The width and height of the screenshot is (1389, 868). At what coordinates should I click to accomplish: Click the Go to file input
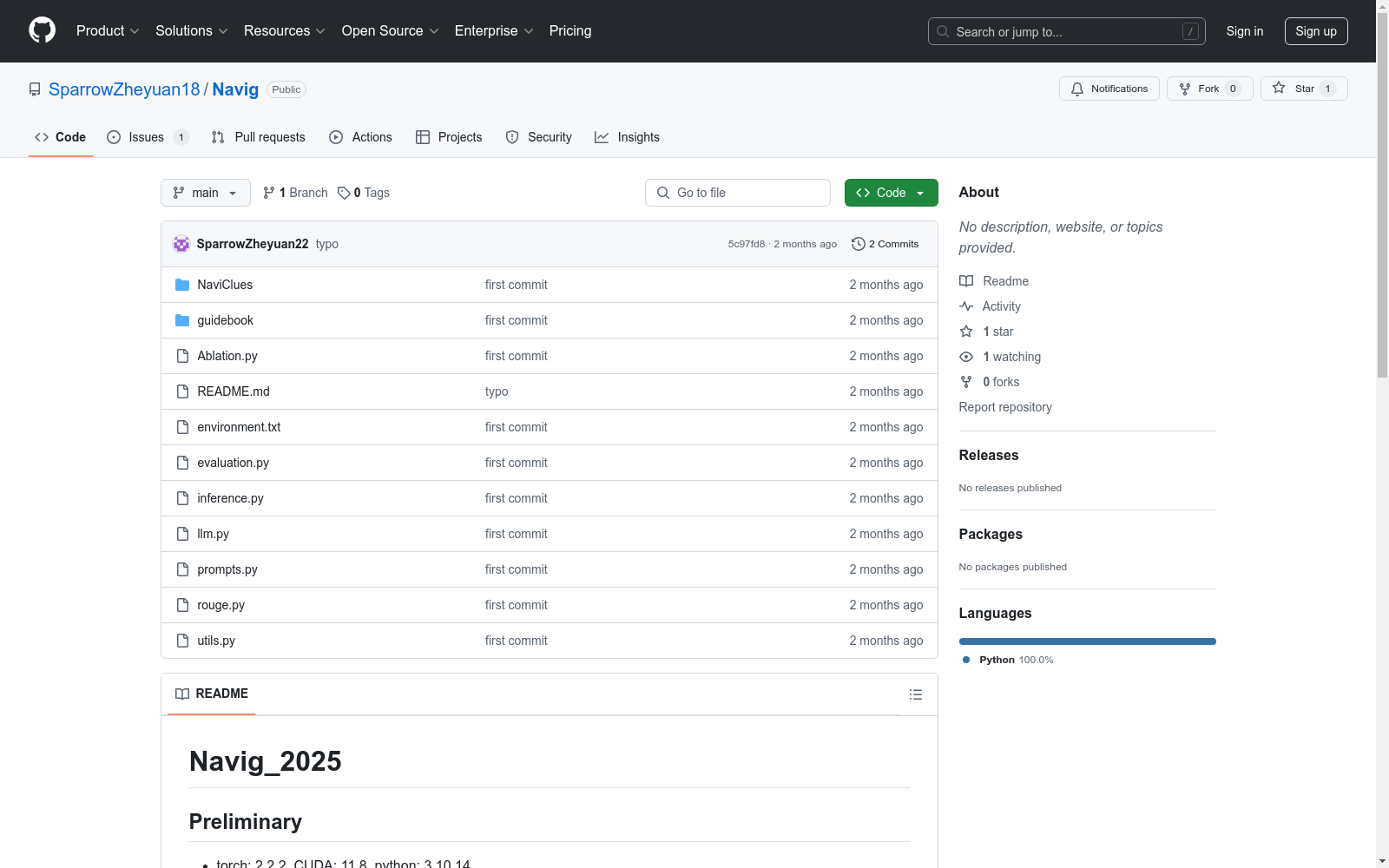(x=738, y=193)
